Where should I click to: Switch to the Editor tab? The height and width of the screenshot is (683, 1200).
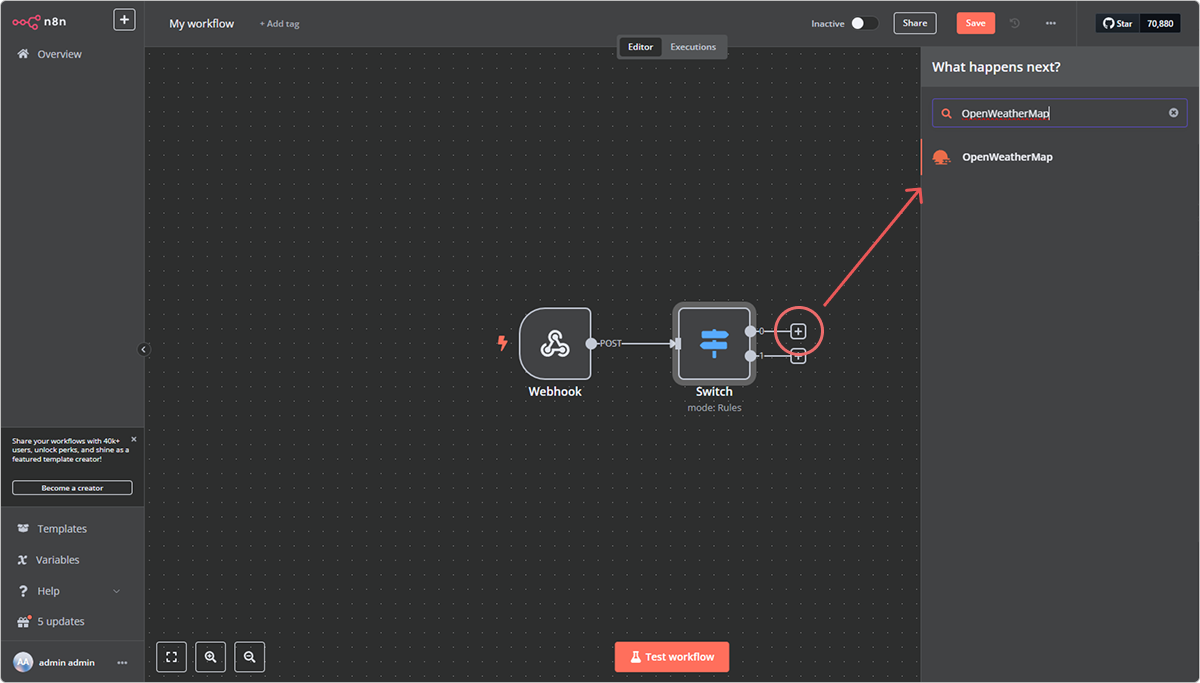point(640,47)
